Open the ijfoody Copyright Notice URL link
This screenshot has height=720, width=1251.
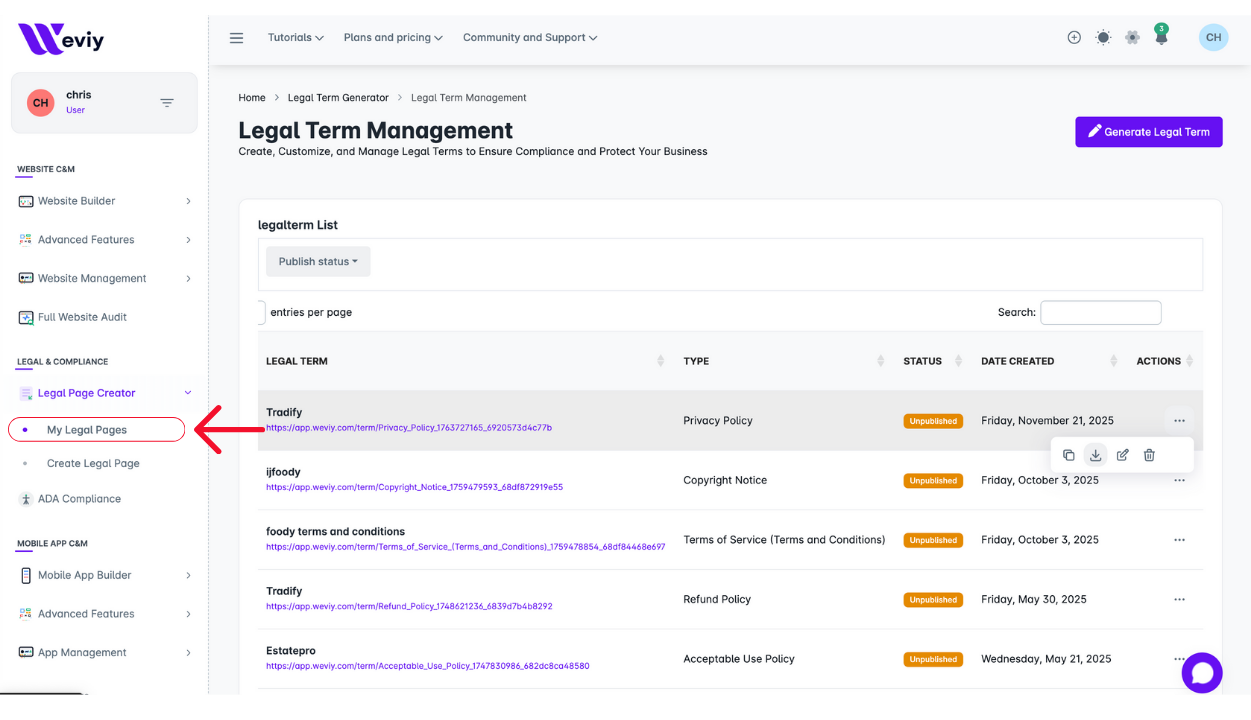pyautogui.click(x=414, y=488)
